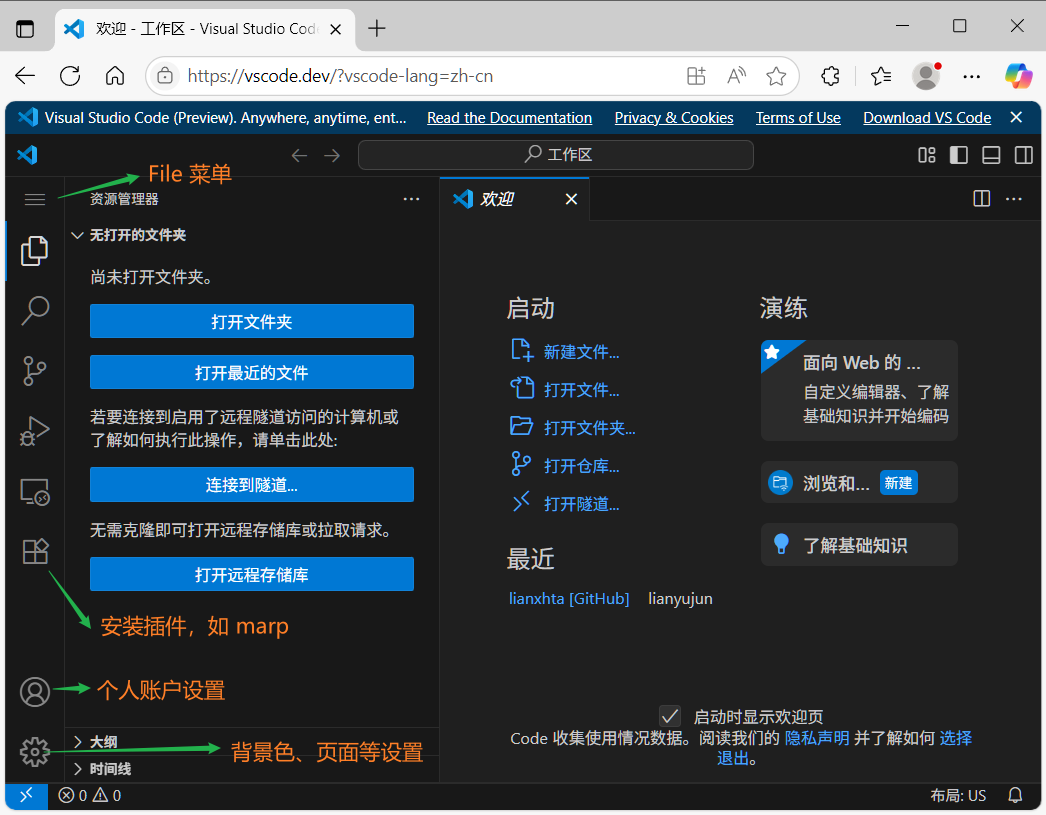Uncheck 启动时显示欢迎页
1046x815 pixels.
coord(670,715)
